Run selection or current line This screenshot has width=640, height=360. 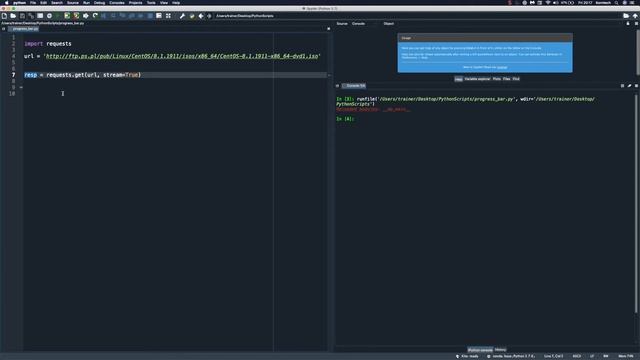pyautogui.click(x=85, y=16)
